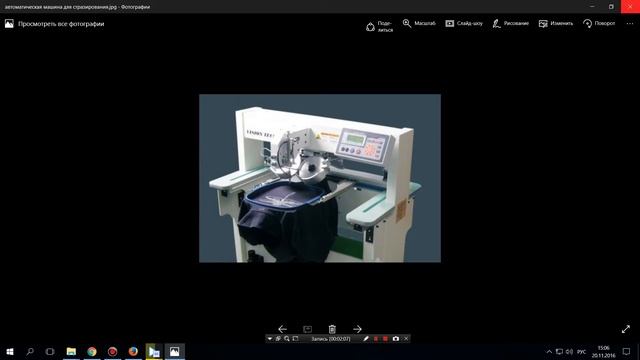This screenshot has width=640, height=360.
Task: Enter full screen with diagonal arrows icon
Action: point(626,329)
